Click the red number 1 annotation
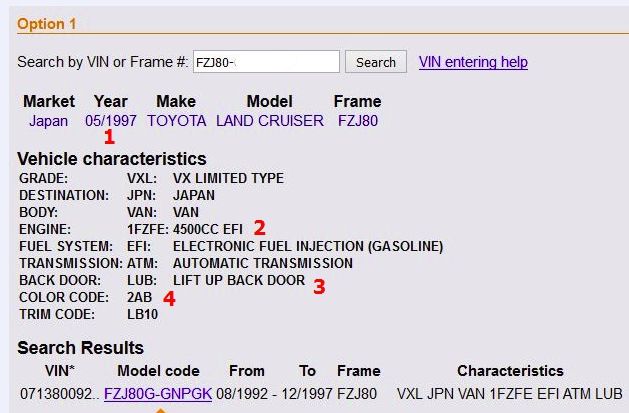 [110, 140]
